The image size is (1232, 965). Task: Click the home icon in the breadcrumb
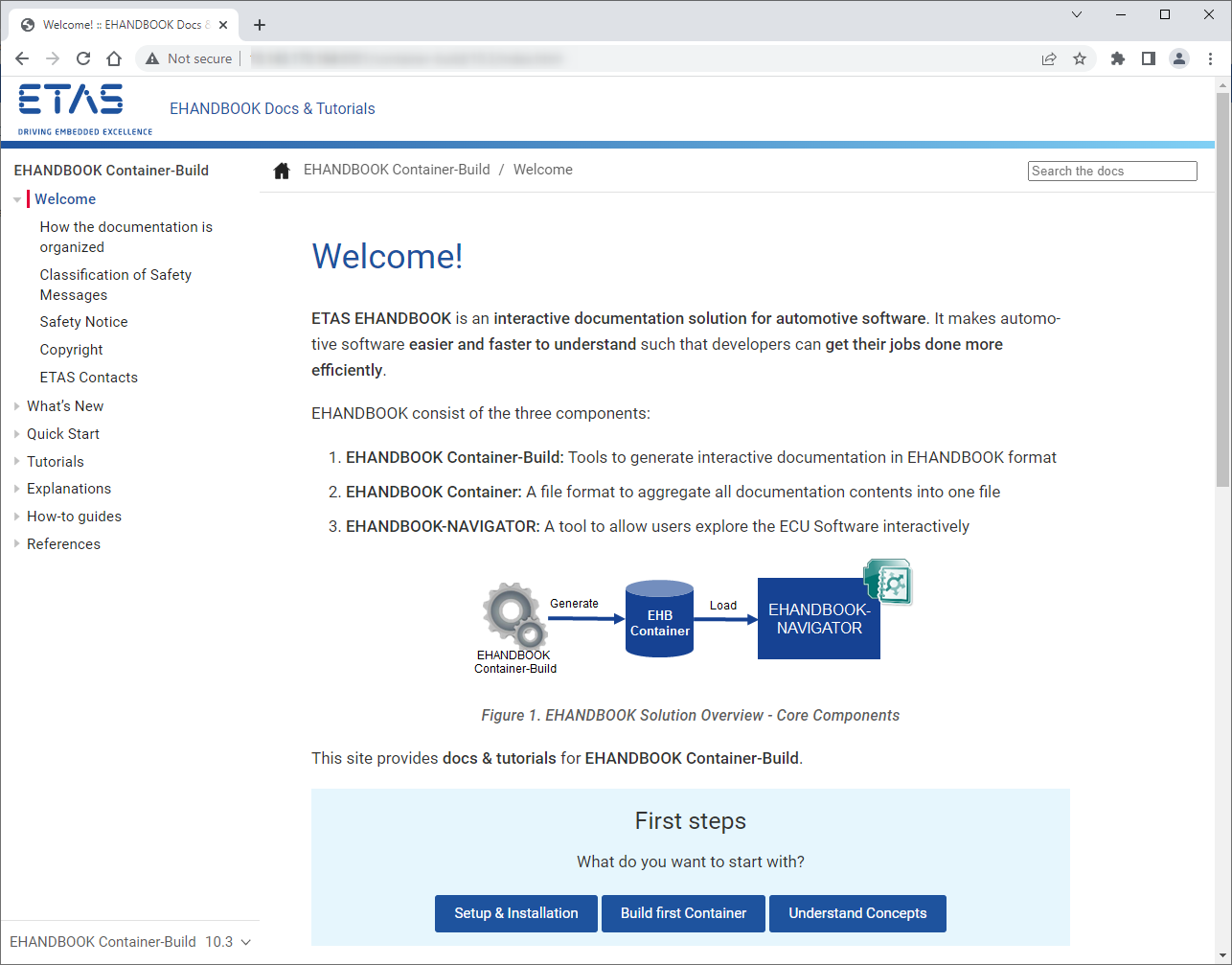[282, 169]
